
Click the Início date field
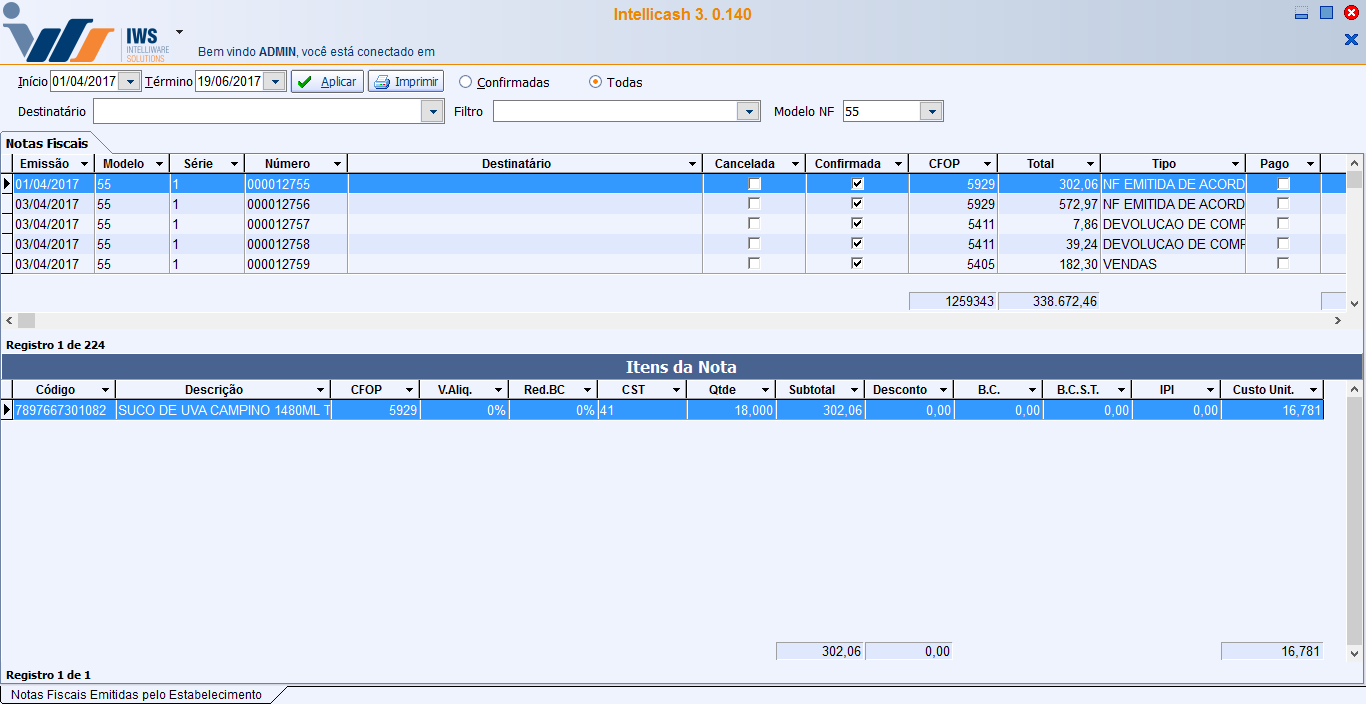coord(84,82)
